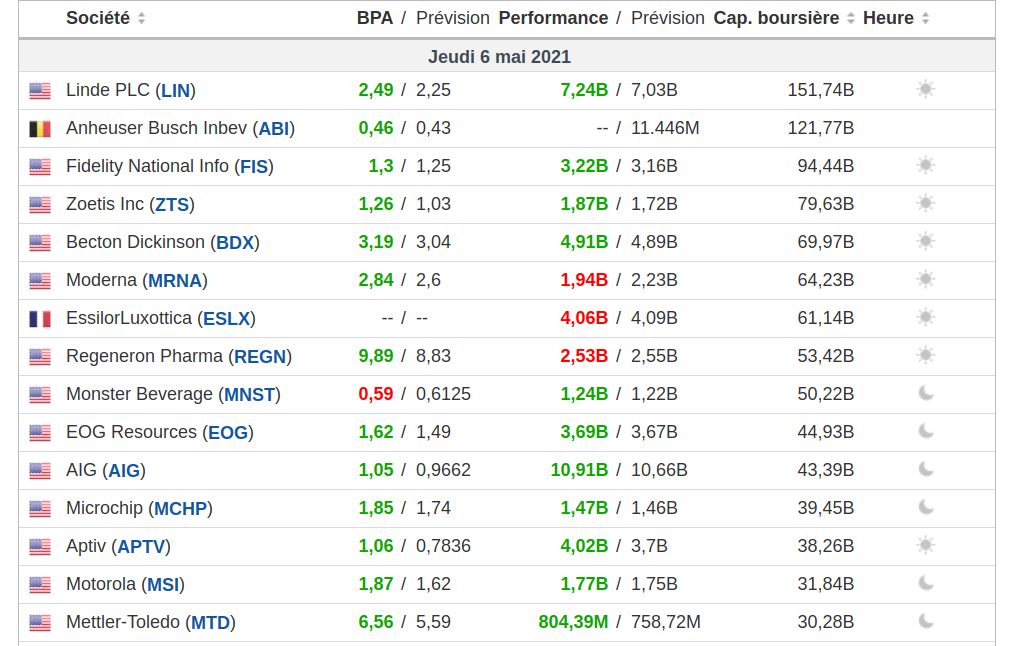
Task: Click the moon icon in AIG row
Action: click(925, 469)
